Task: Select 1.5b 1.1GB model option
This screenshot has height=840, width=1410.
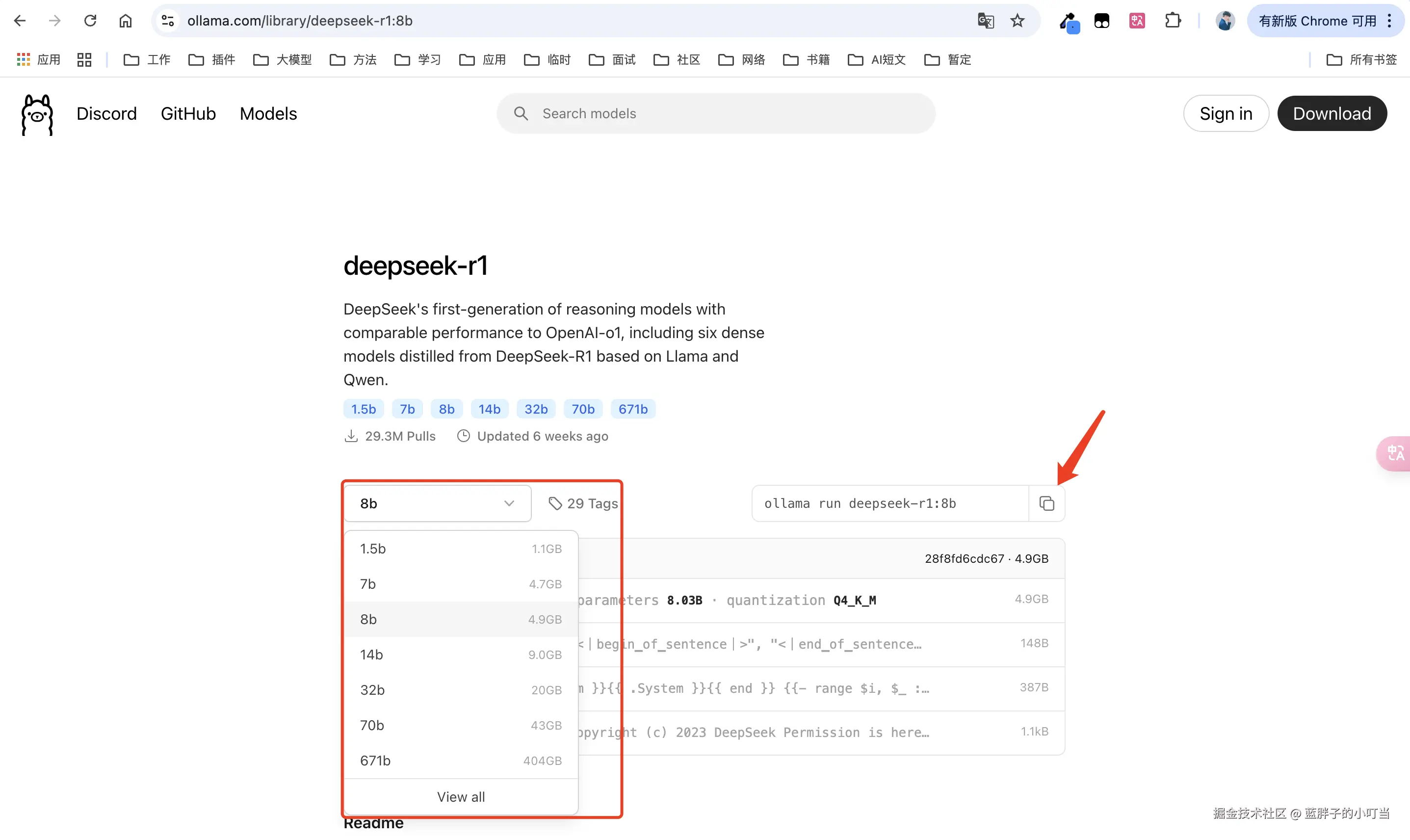Action: [x=461, y=549]
